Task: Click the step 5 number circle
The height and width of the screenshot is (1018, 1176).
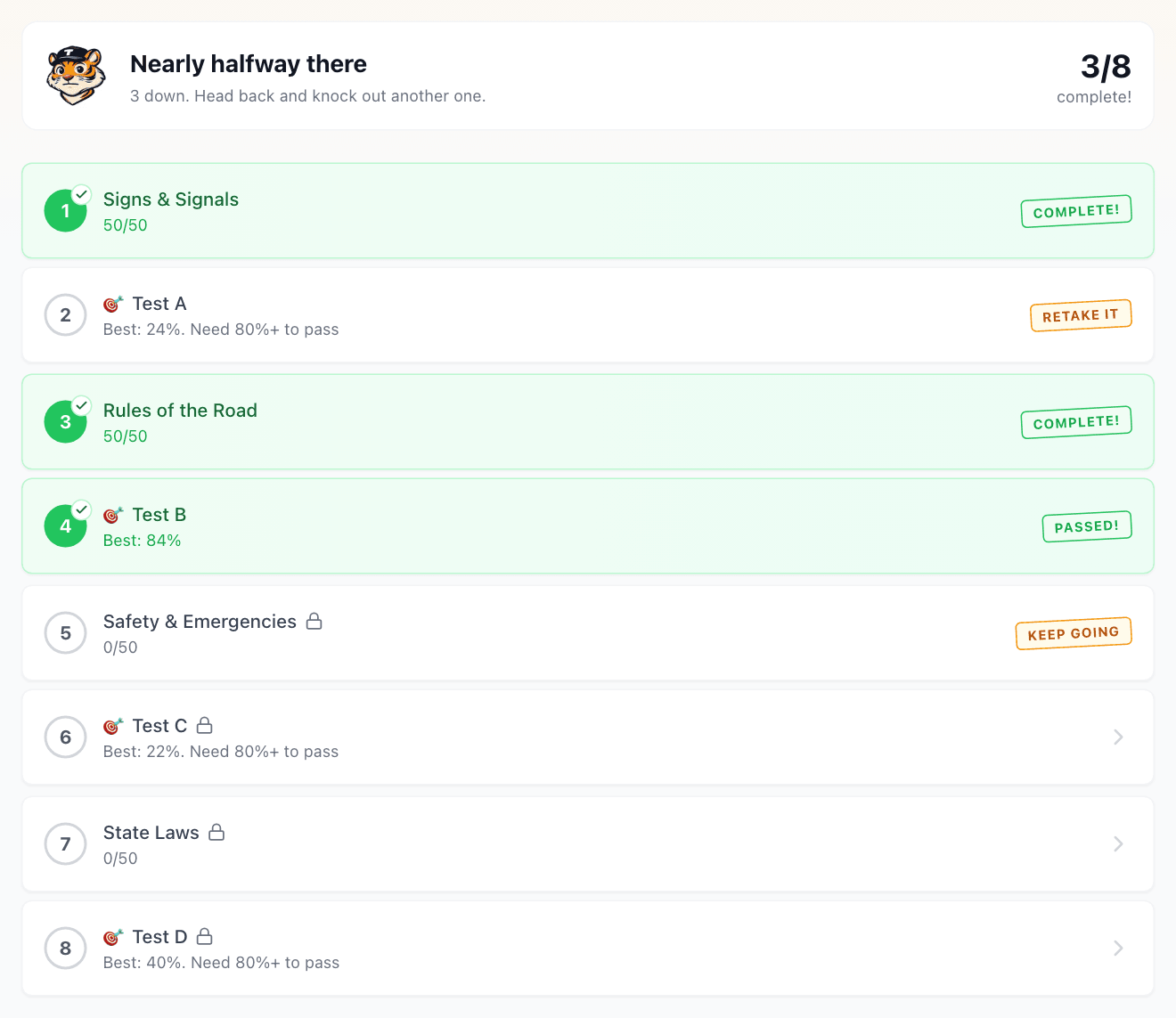Action: click(x=66, y=633)
